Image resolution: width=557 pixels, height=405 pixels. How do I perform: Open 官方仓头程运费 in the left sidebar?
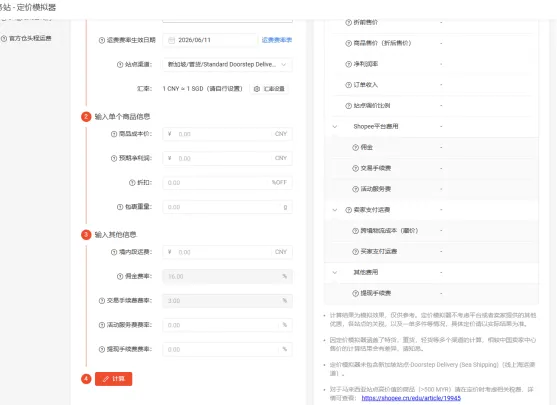(30, 38)
